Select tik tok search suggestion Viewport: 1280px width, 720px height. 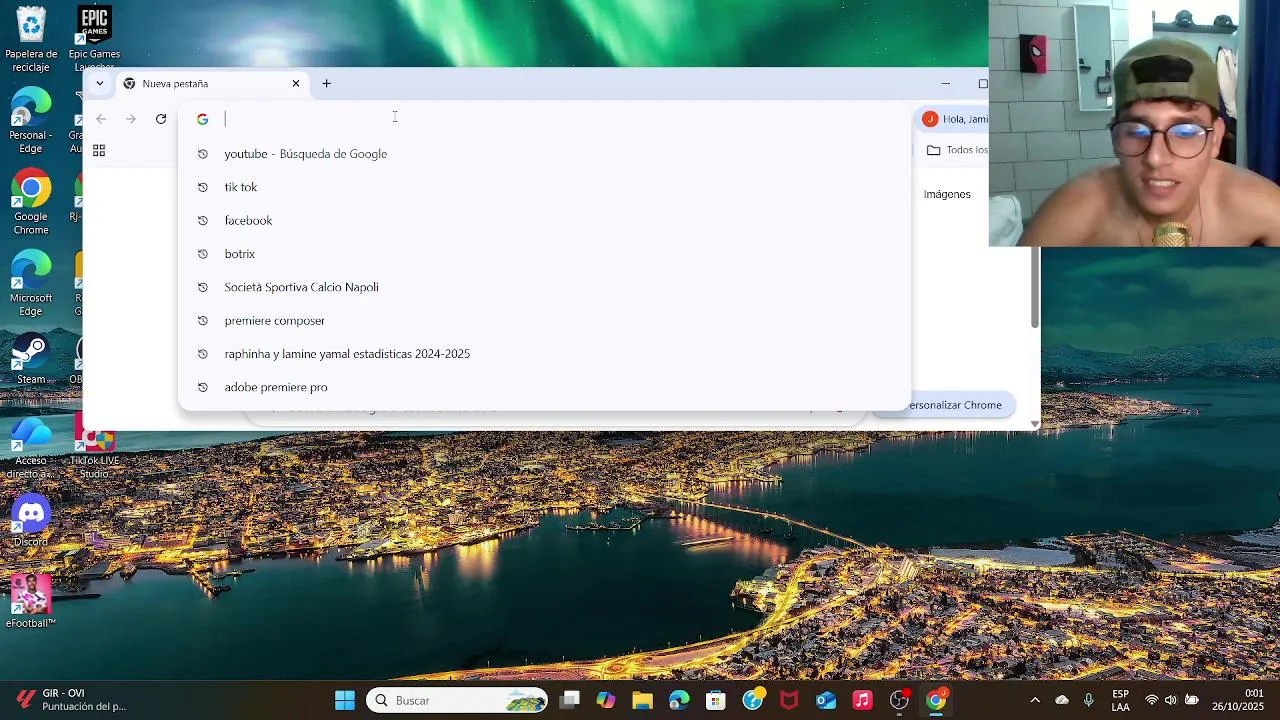pos(544,187)
